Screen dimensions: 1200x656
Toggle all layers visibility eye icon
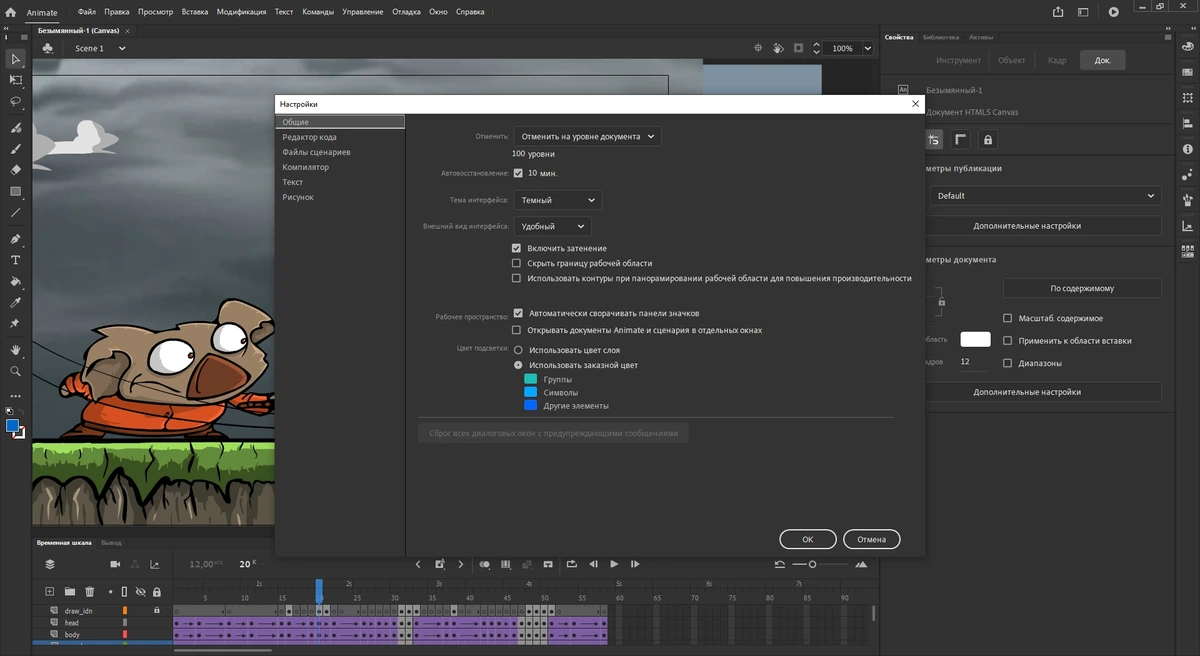coord(141,592)
